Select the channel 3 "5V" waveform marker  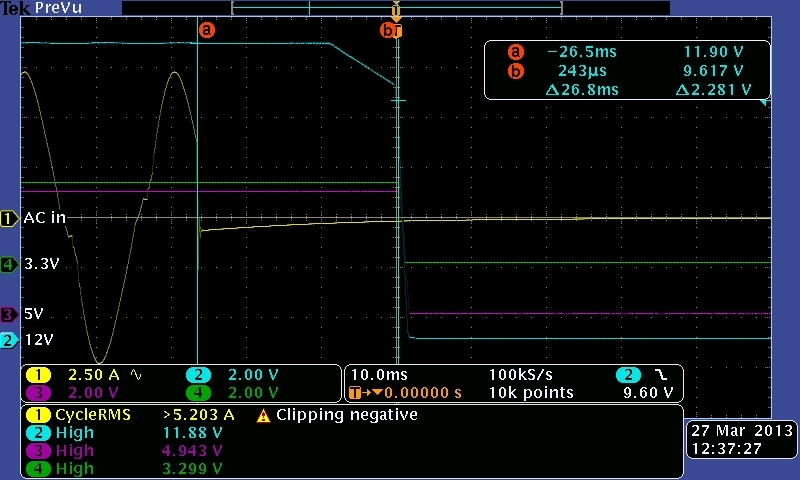point(9,314)
